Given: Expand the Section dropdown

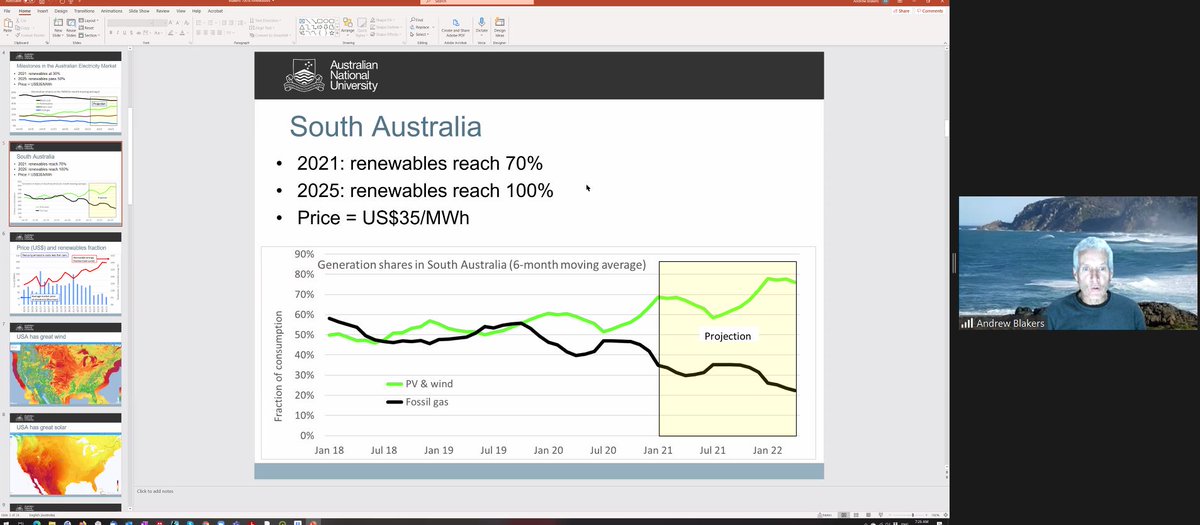Looking at the screenshot, I should pyautogui.click(x=89, y=35).
